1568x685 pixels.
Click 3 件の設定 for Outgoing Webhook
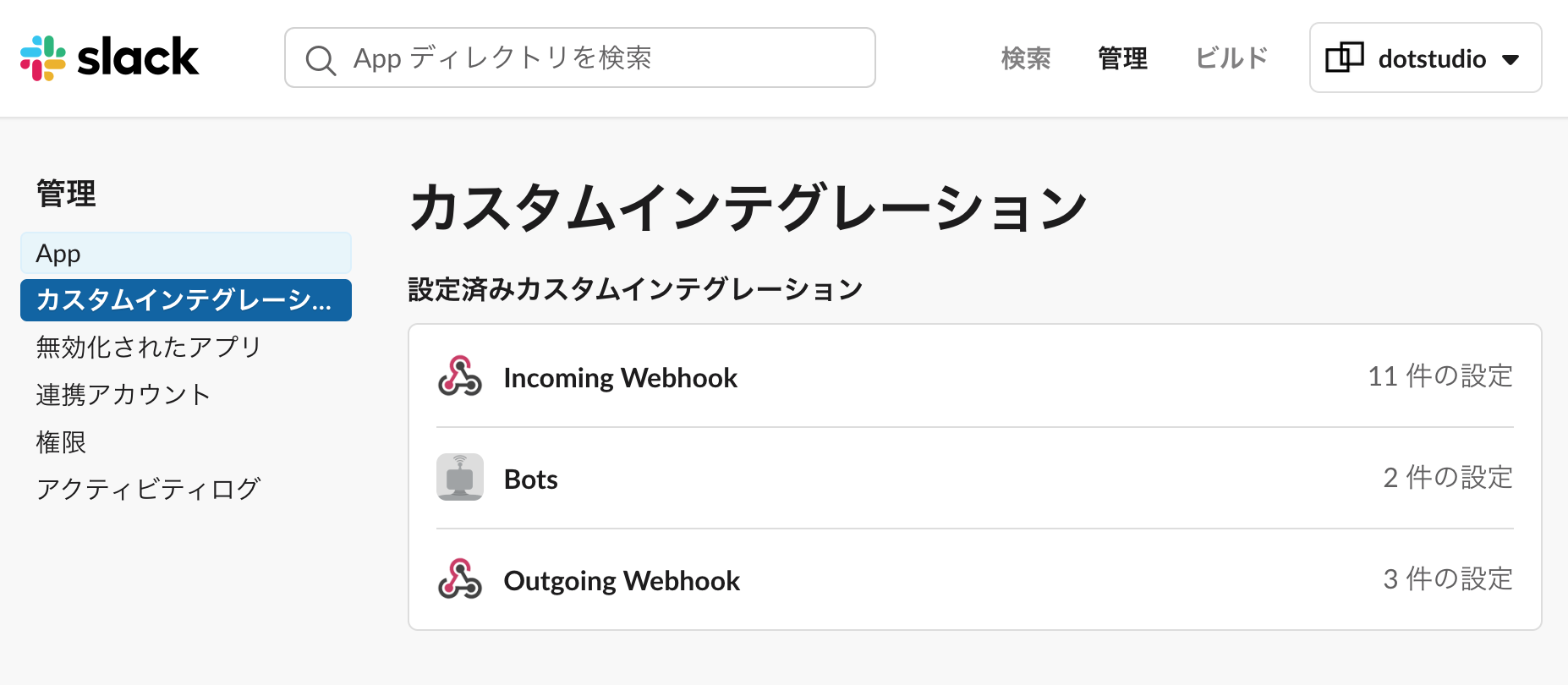[1448, 579]
